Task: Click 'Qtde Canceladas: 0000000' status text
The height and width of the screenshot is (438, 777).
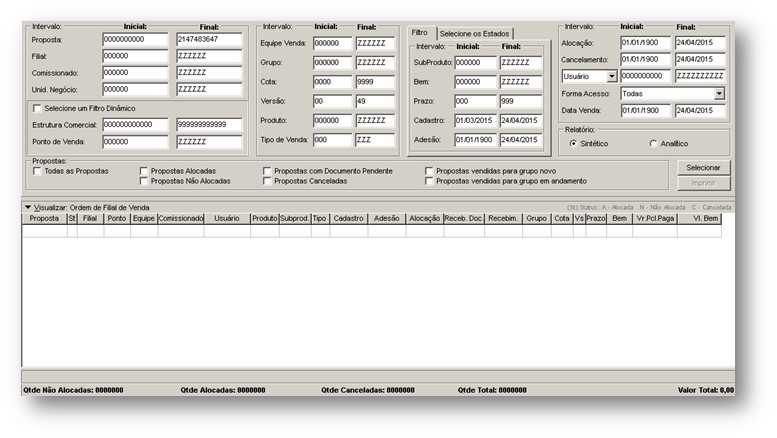Action: point(368,390)
